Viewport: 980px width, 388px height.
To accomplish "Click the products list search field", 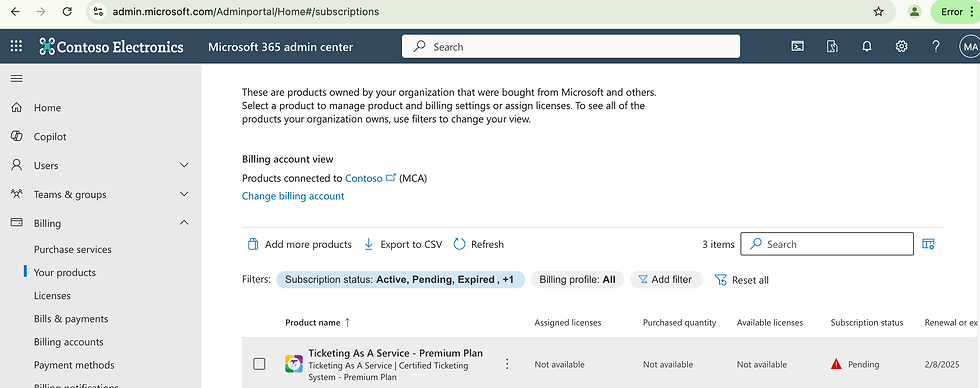I will pos(827,244).
